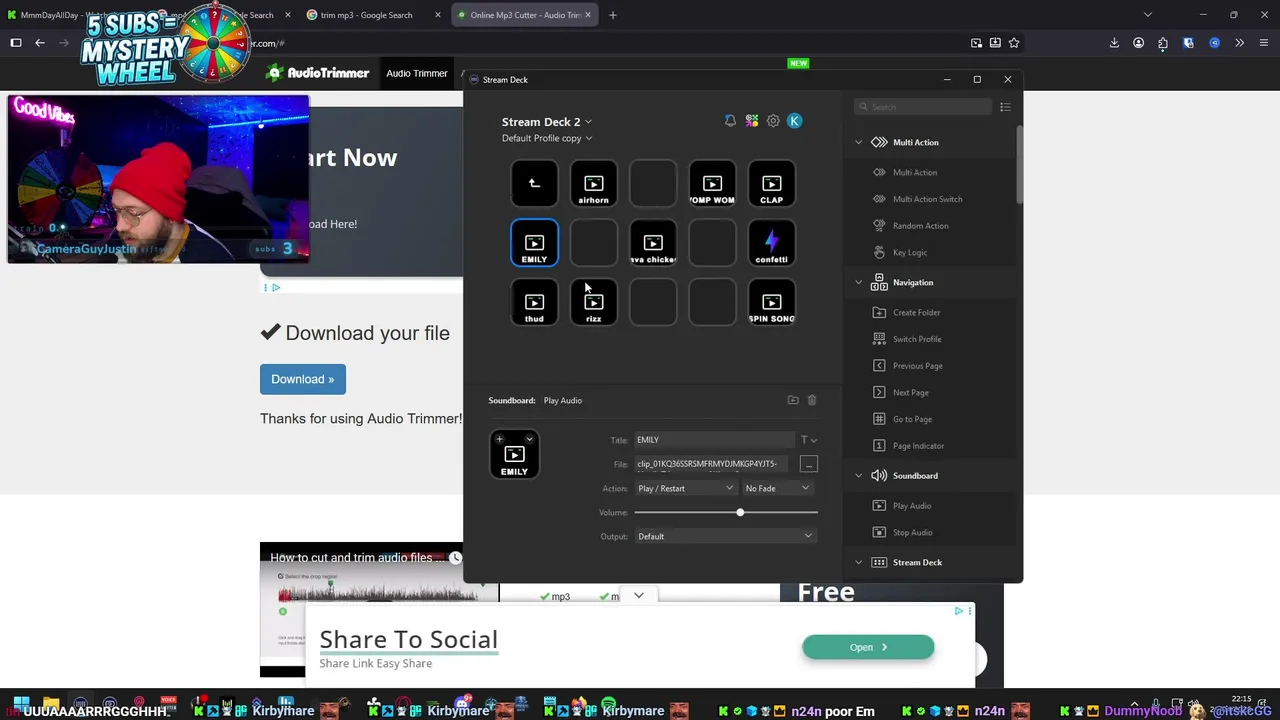Screen dimensions: 1280x720
Task: Open the Stream Deck 2 device dropdown
Action: pyautogui.click(x=547, y=122)
